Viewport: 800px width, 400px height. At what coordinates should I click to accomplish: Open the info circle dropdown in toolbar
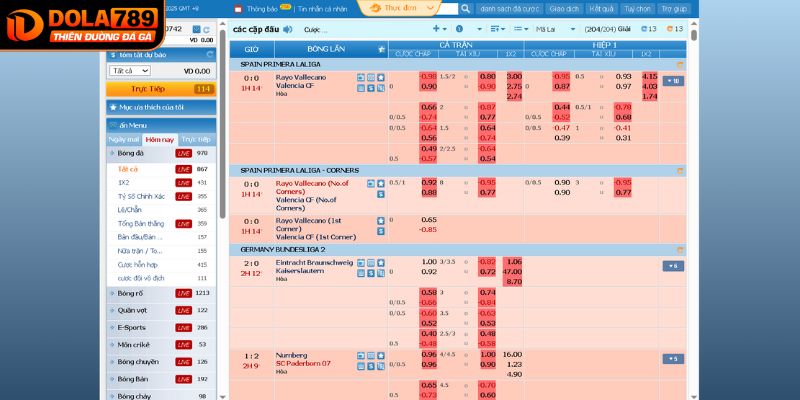click(x=468, y=29)
